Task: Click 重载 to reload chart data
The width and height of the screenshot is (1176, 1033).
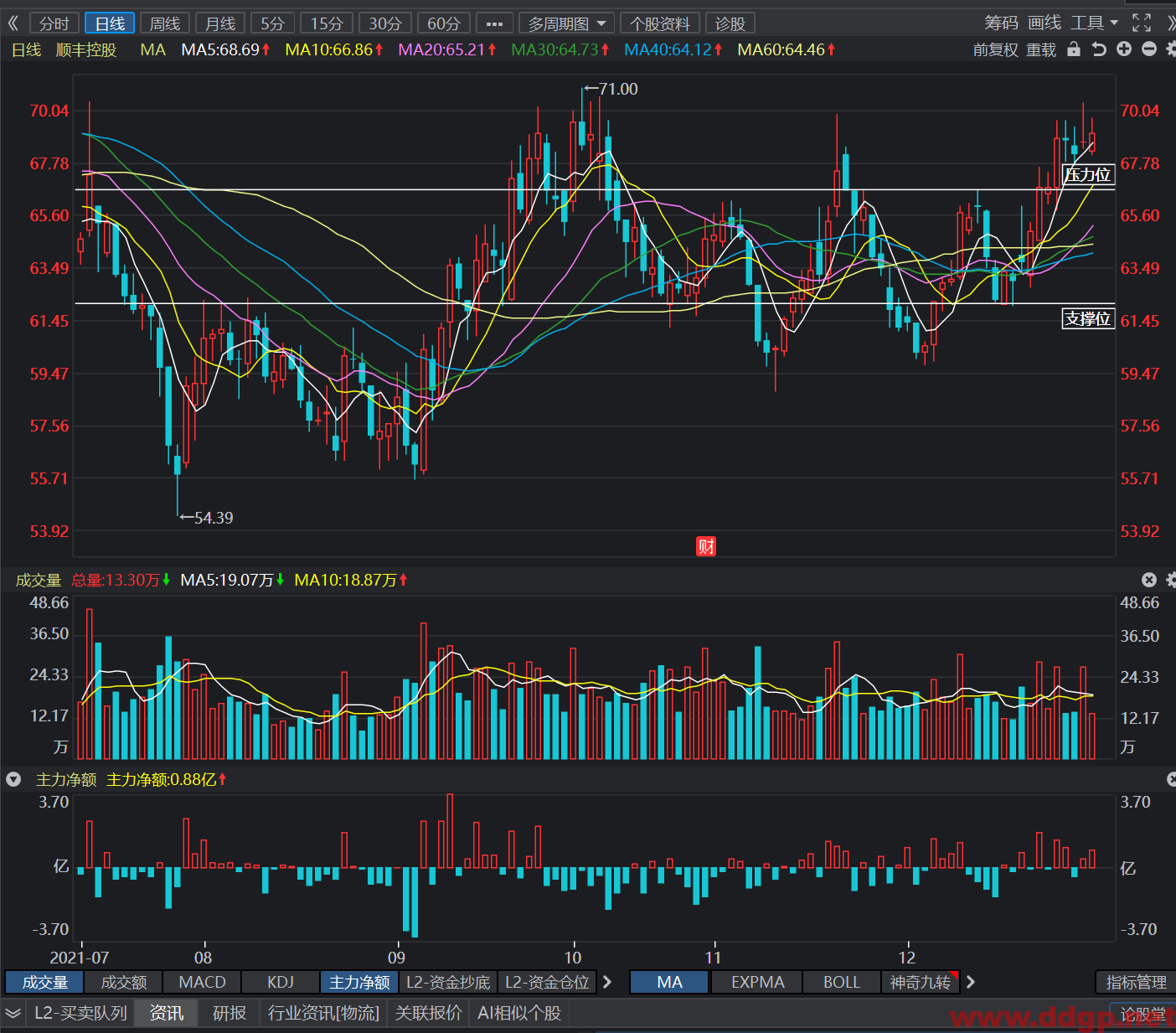Action: point(1041,50)
